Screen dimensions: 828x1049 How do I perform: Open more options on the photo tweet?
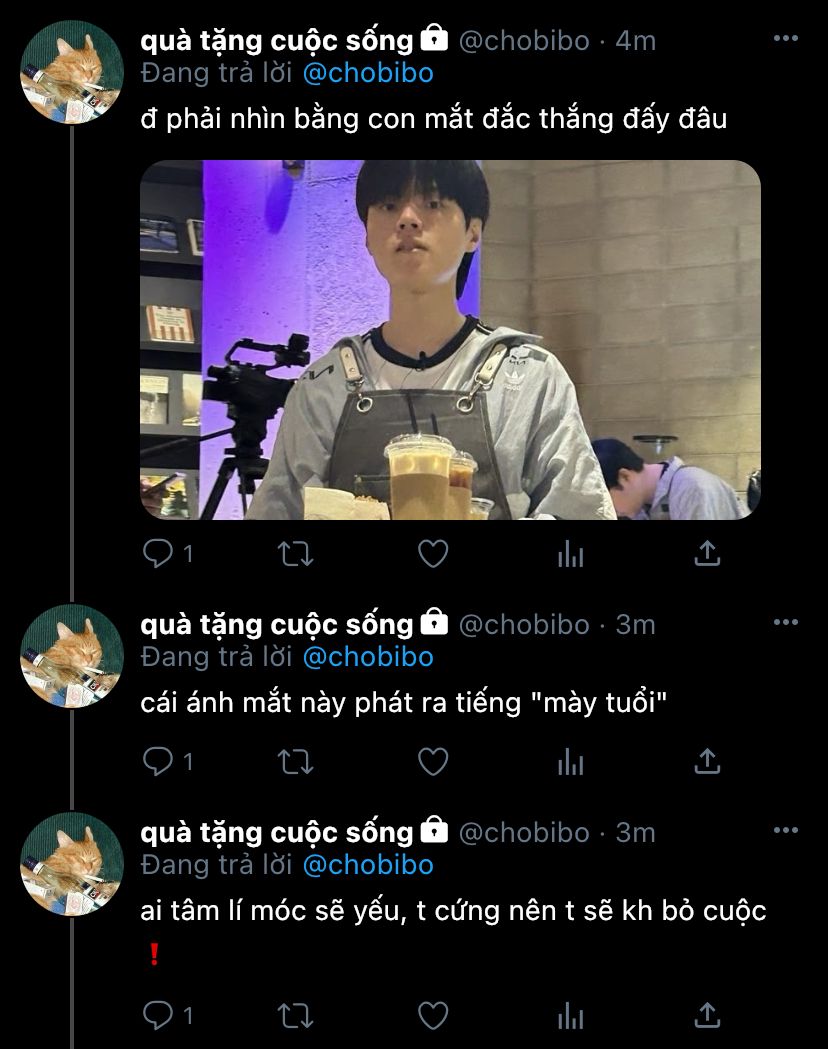pyautogui.click(x=786, y=39)
